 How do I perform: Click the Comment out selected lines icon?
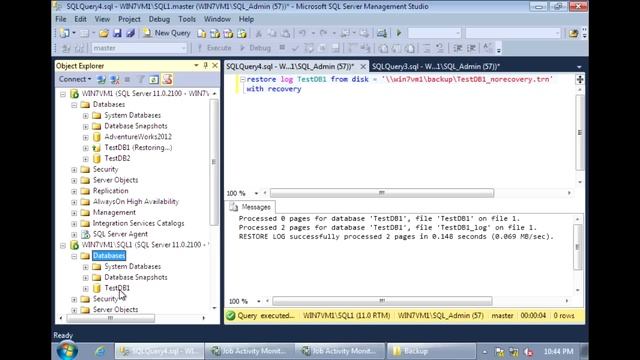[426, 48]
